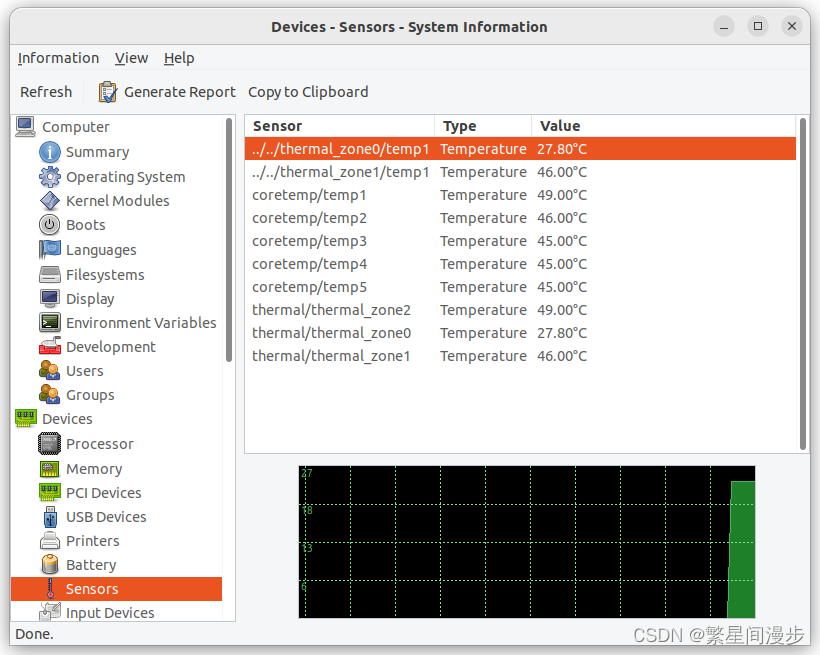Click the USB Devices plug icon
The height and width of the screenshot is (655, 820).
tap(50, 517)
